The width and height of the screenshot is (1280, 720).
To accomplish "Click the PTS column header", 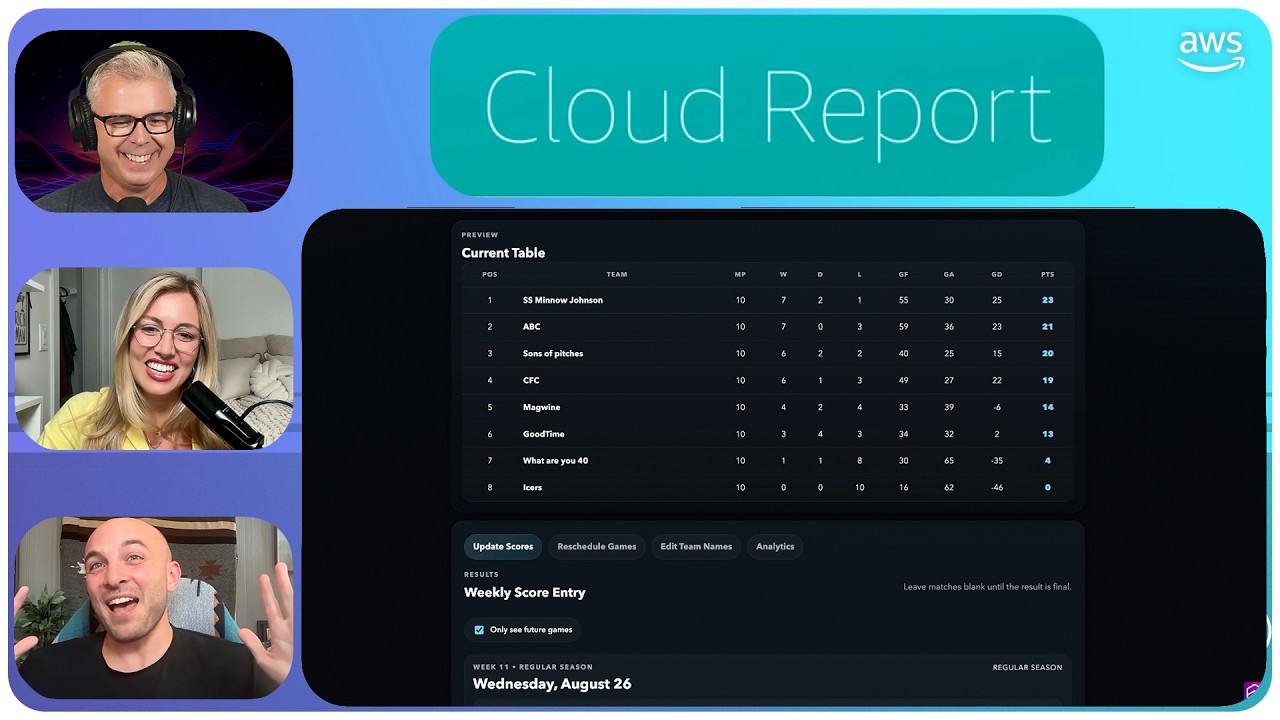I will 1047,274.
